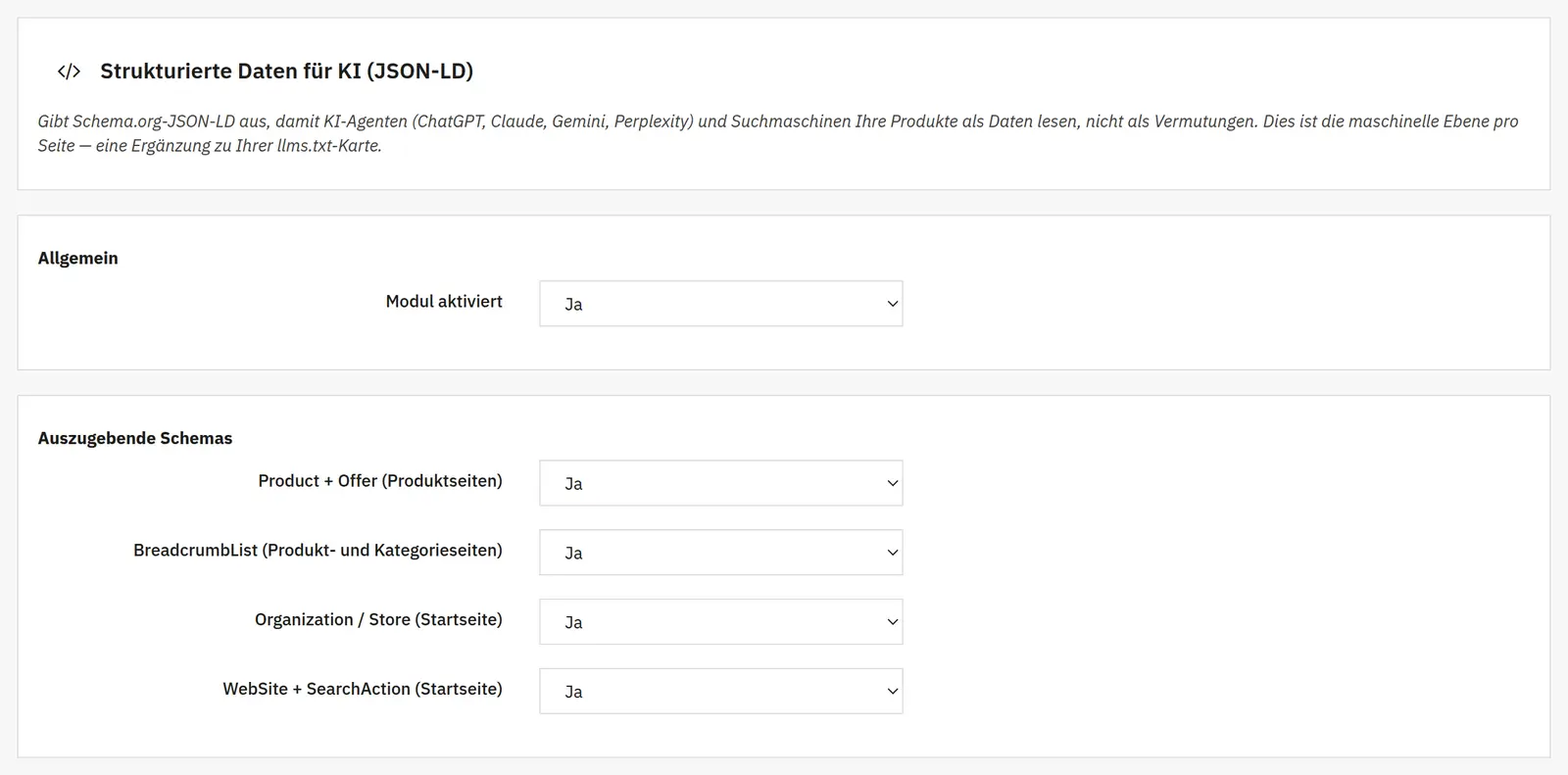Click the chevron arrow in Modul aktiviert select
The image size is (1568, 775).
pos(892,304)
